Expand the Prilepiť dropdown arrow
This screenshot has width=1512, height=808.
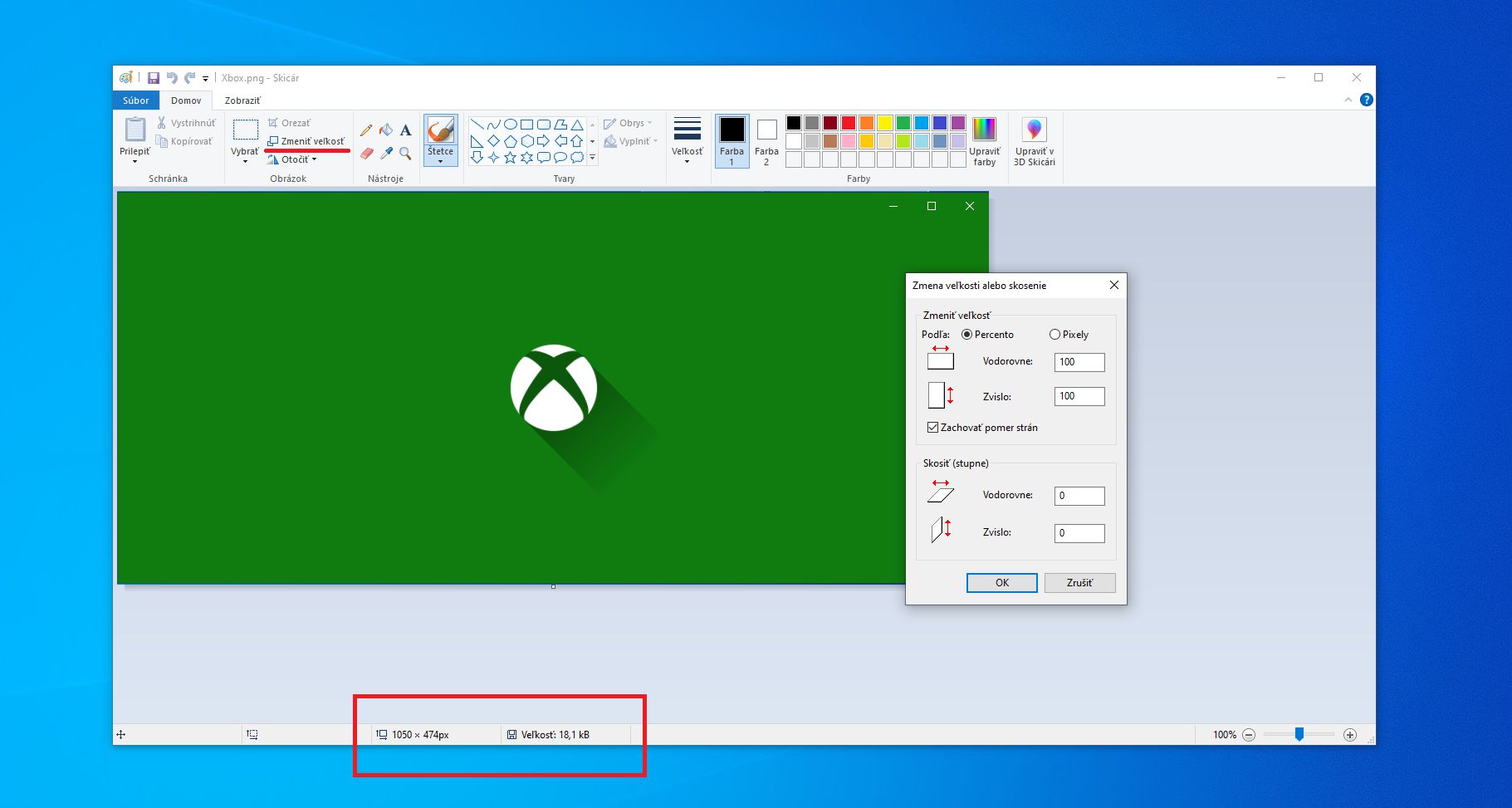point(135,162)
